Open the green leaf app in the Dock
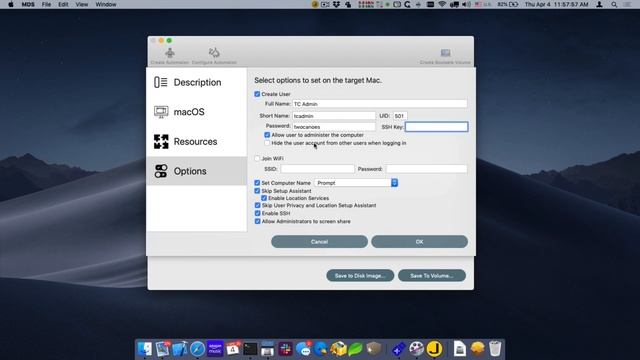 pyautogui.click(x=356, y=349)
